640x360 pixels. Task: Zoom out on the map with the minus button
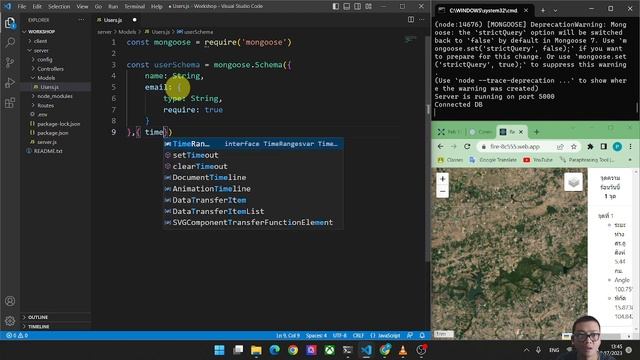click(442, 191)
